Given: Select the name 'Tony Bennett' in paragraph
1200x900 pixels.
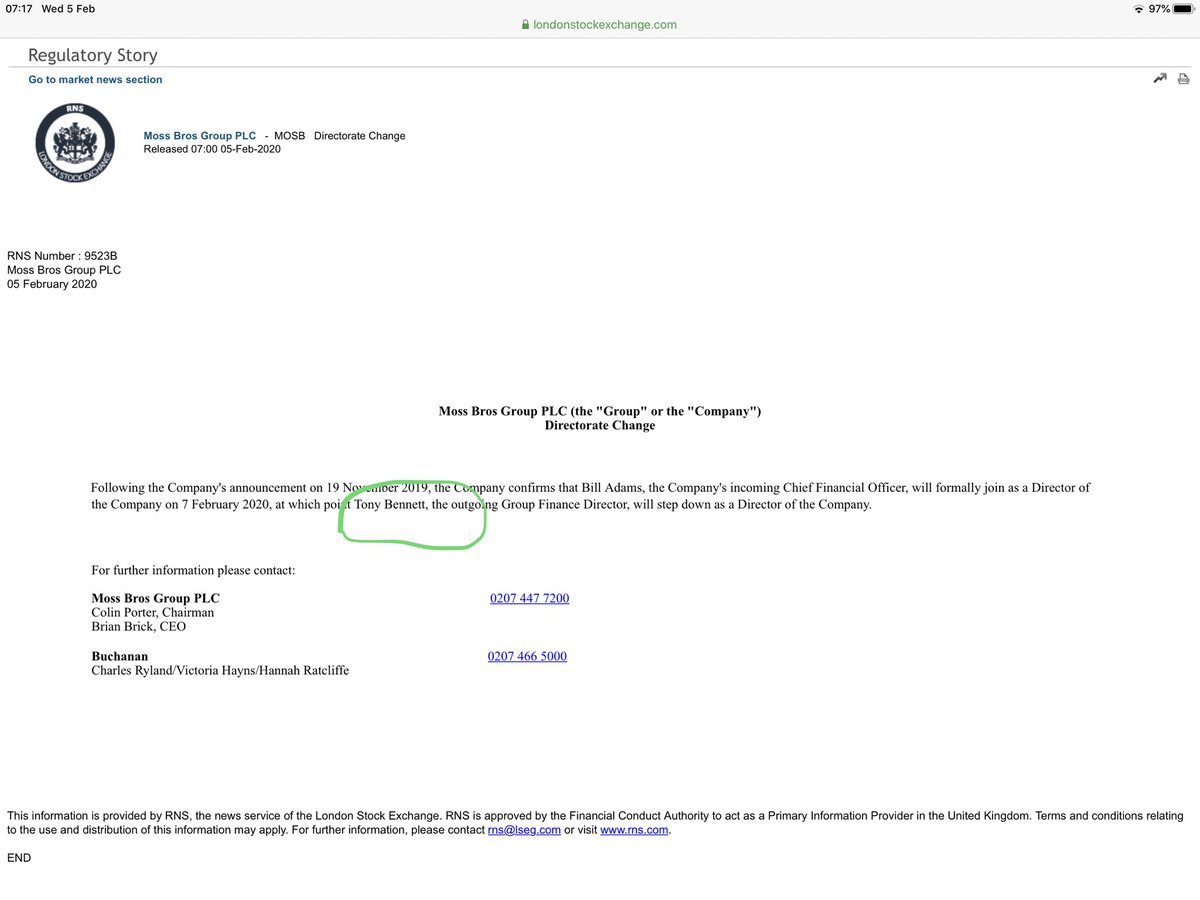Looking at the screenshot, I should click(392, 505).
